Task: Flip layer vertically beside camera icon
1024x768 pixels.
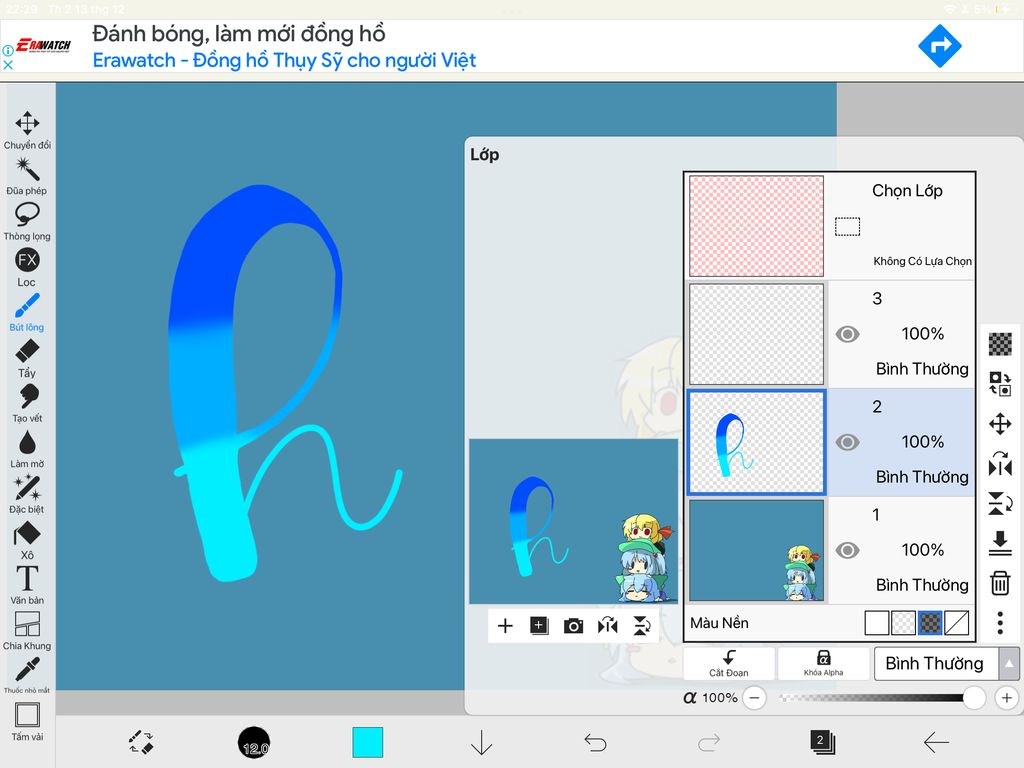Action: 642,626
